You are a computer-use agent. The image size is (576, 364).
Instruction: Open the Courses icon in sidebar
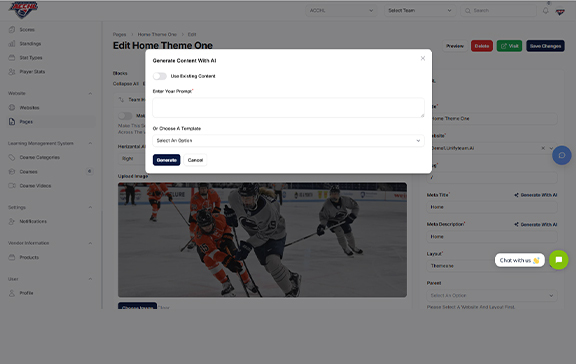[x=12, y=172]
